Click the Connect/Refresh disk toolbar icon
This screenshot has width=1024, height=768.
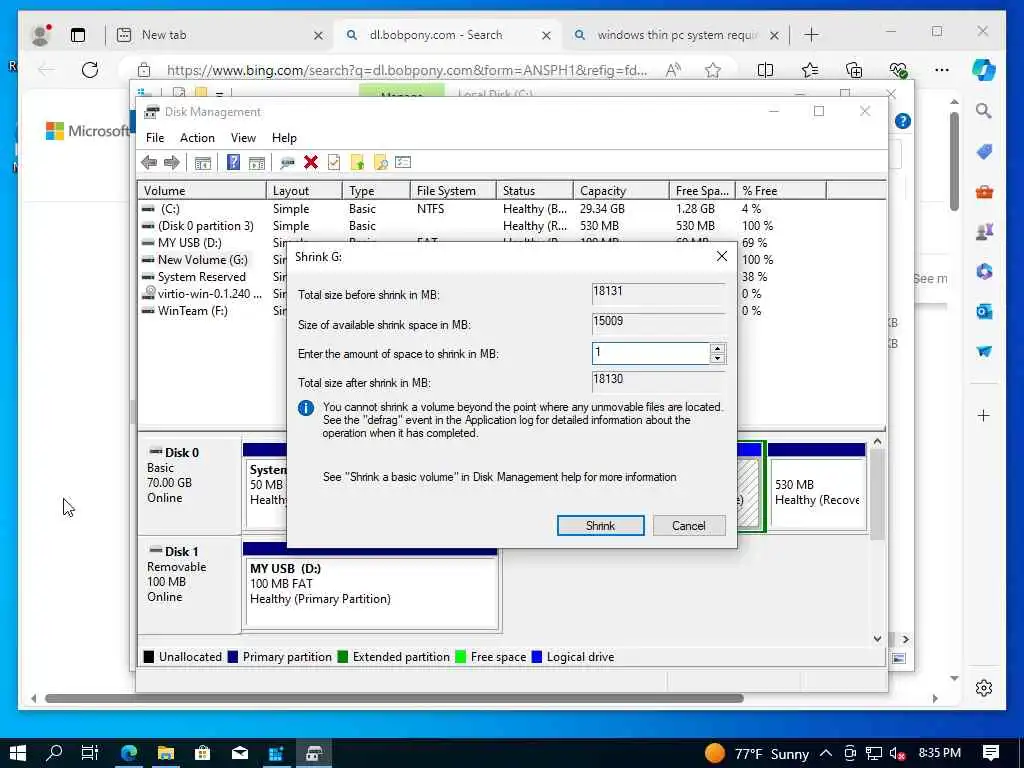point(287,163)
